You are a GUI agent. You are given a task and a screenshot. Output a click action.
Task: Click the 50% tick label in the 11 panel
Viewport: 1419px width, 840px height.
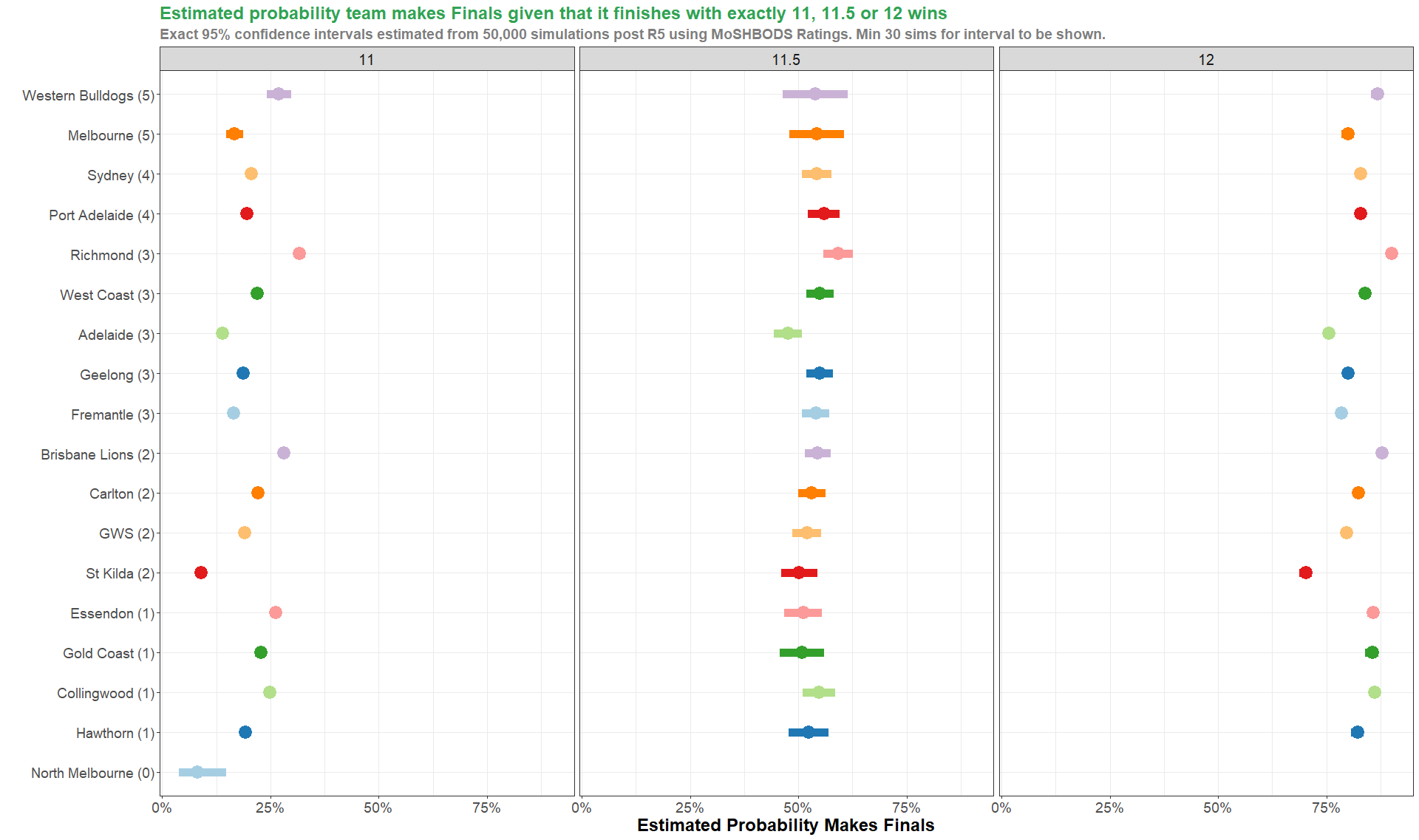(378, 807)
